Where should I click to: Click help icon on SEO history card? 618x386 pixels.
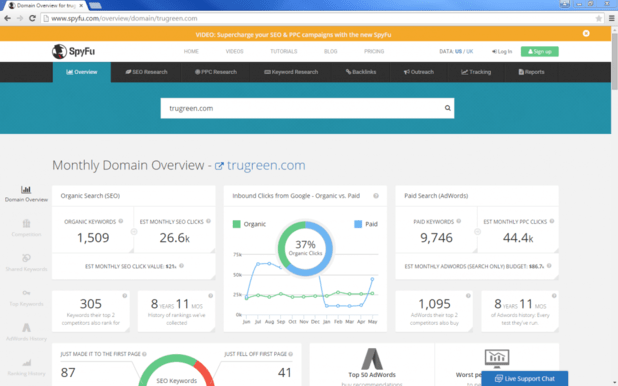(x=210, y=296)
